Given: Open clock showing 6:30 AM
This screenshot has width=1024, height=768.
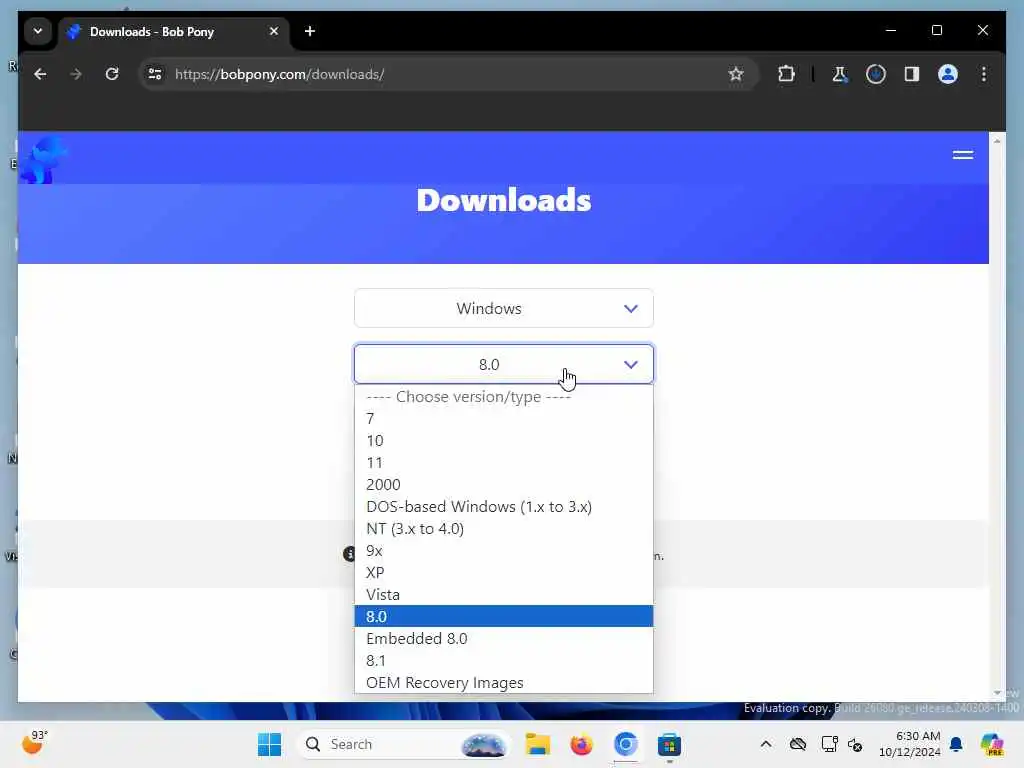Looking at the screenshot, I should point(910,744).
